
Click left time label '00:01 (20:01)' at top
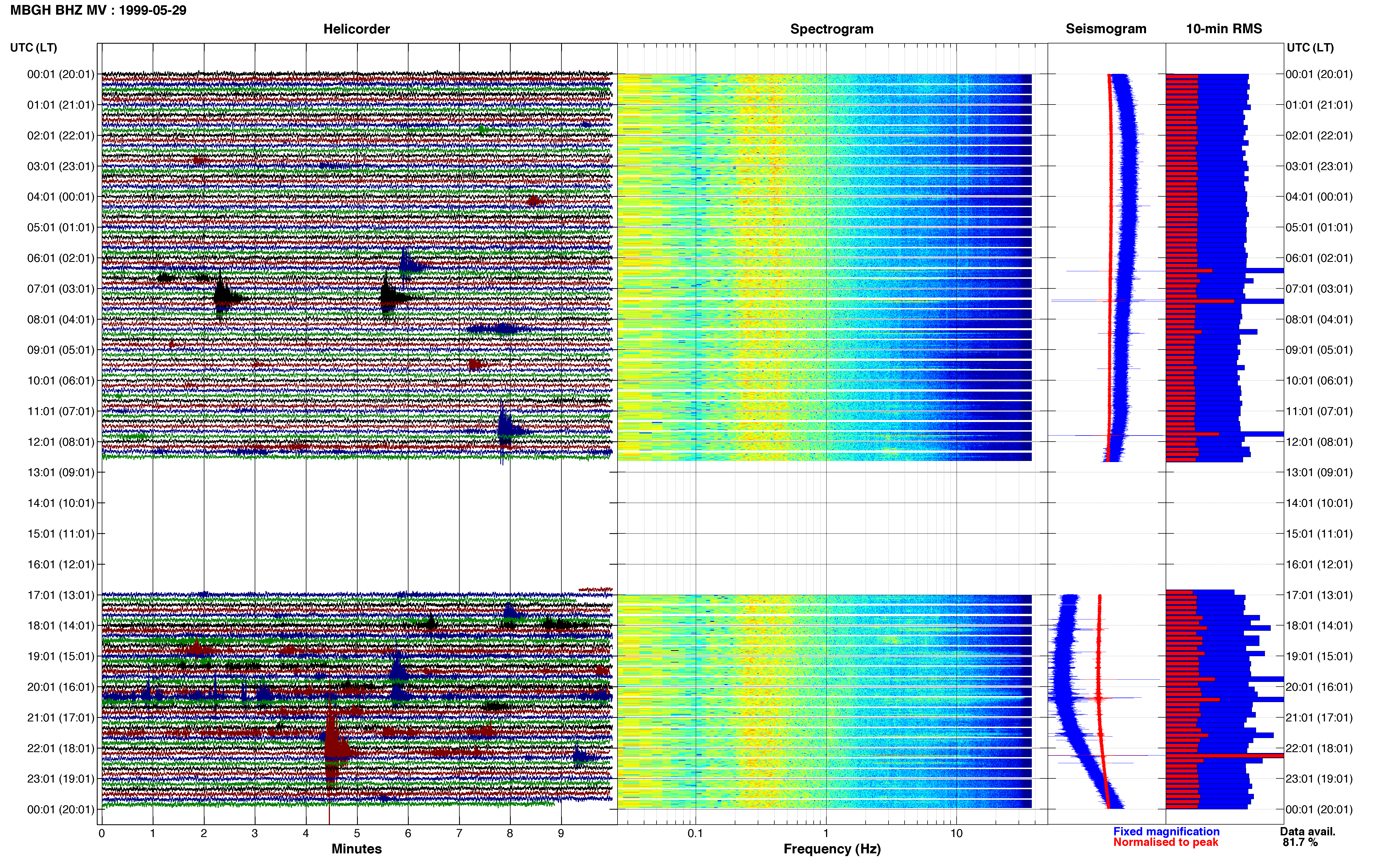tap(61, 74)
